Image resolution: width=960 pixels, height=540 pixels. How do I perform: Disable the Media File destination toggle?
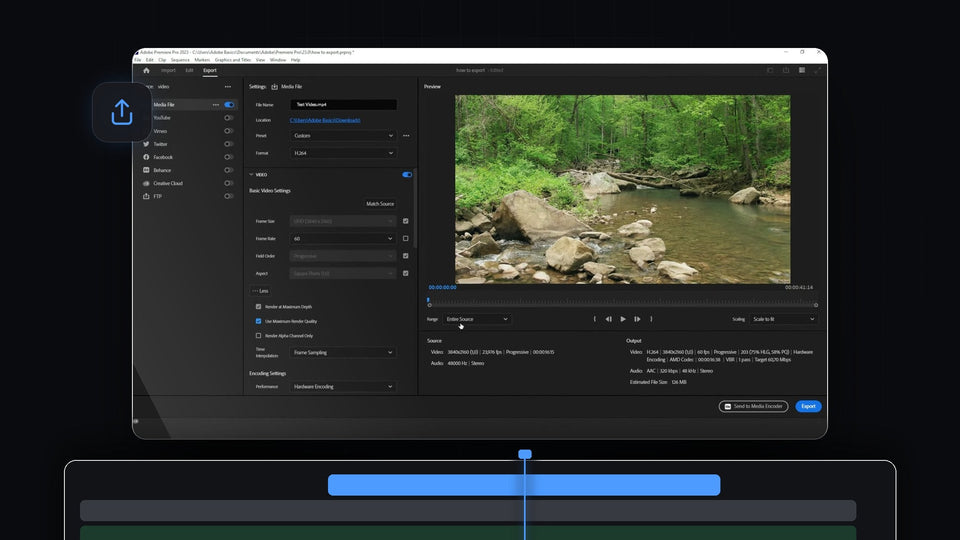tap(229, 105)
